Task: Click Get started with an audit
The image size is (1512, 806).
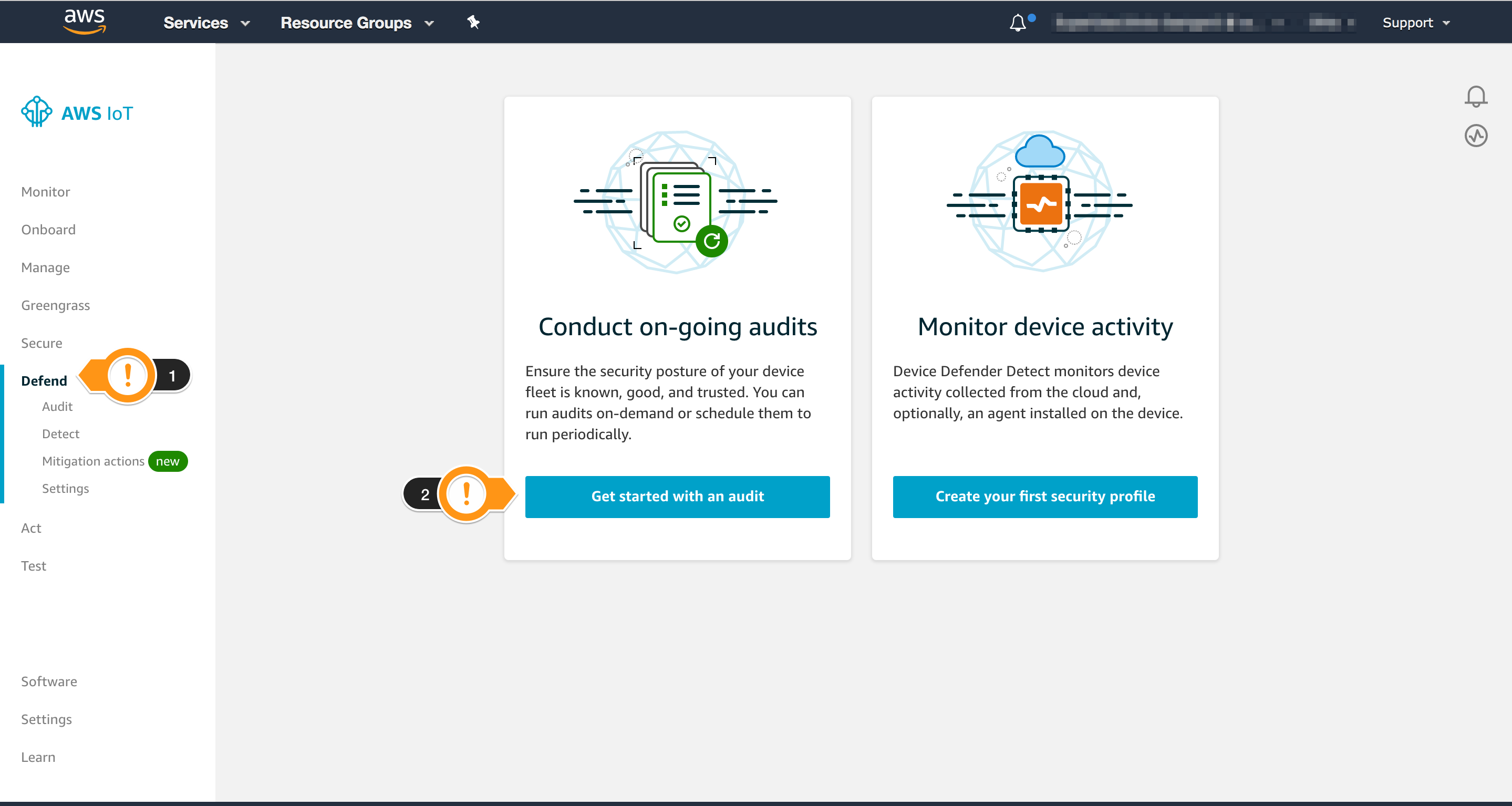Action: (677, 497)
